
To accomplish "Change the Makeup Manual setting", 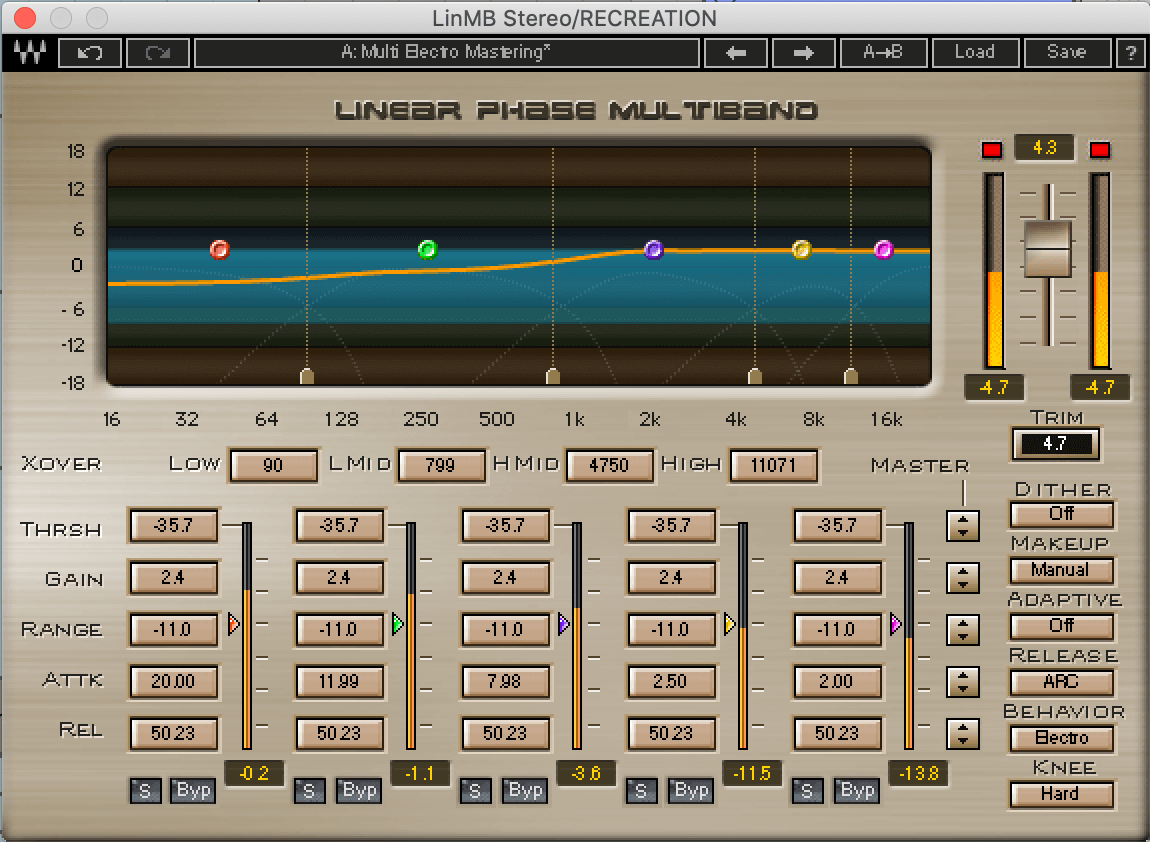I will tap(1061, 570).
